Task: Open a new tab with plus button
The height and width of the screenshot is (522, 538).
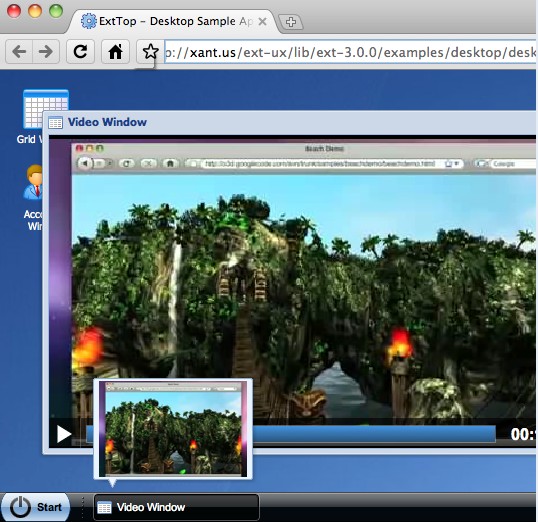Action: (291, 22)
